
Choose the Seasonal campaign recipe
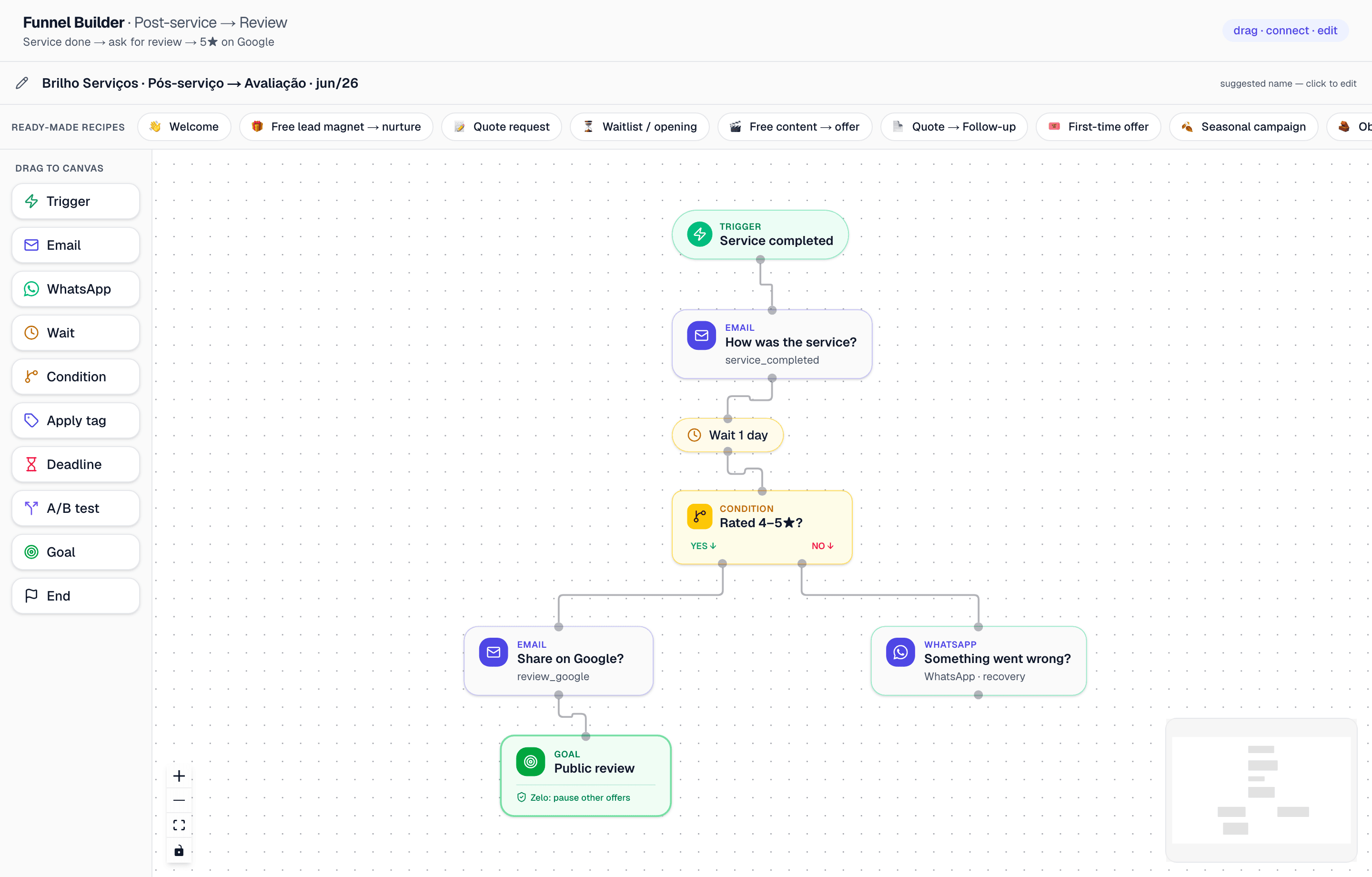(1244, 127)
